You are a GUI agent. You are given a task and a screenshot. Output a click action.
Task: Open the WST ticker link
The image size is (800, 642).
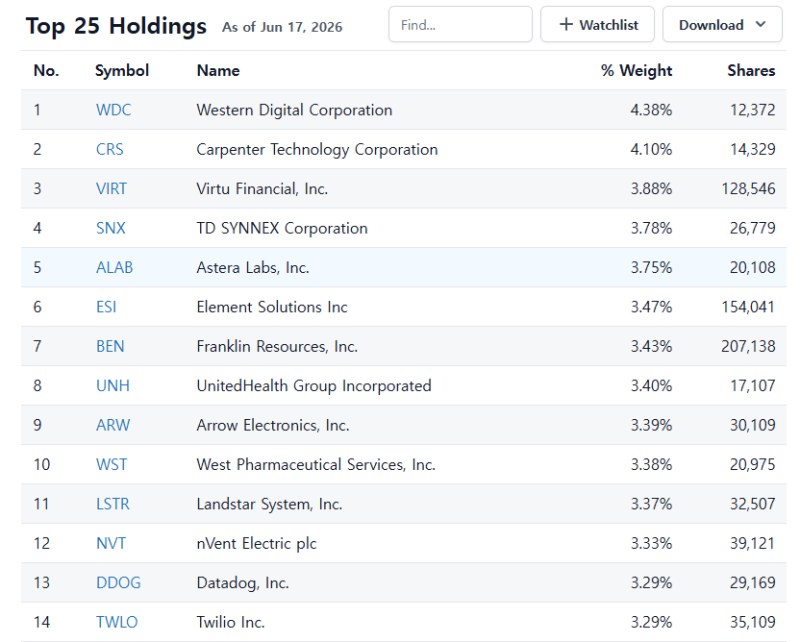click(111, 464)
